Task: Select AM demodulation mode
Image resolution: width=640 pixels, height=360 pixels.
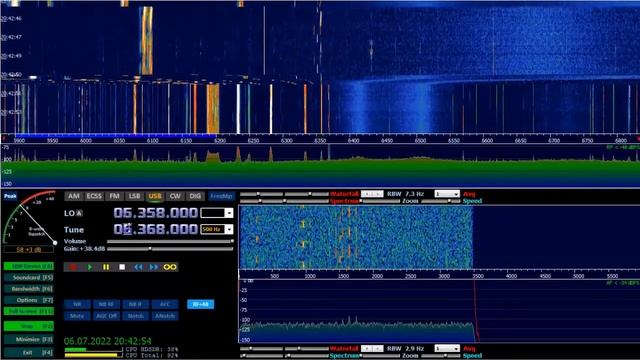Action: tap(74, 196)
